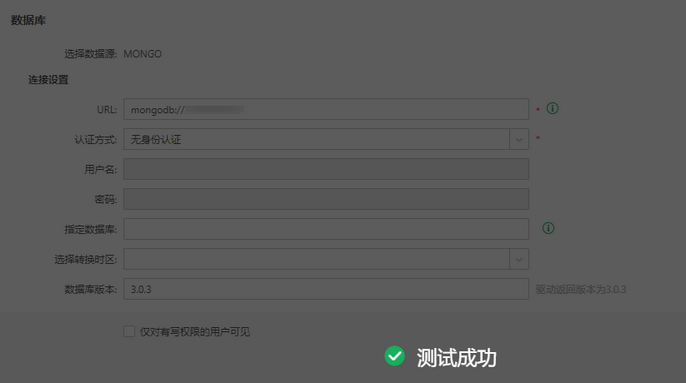Focus the 密码 password field
Image resolution: width=686 pixels, height=383 pixels.
(x=326, y=199)
